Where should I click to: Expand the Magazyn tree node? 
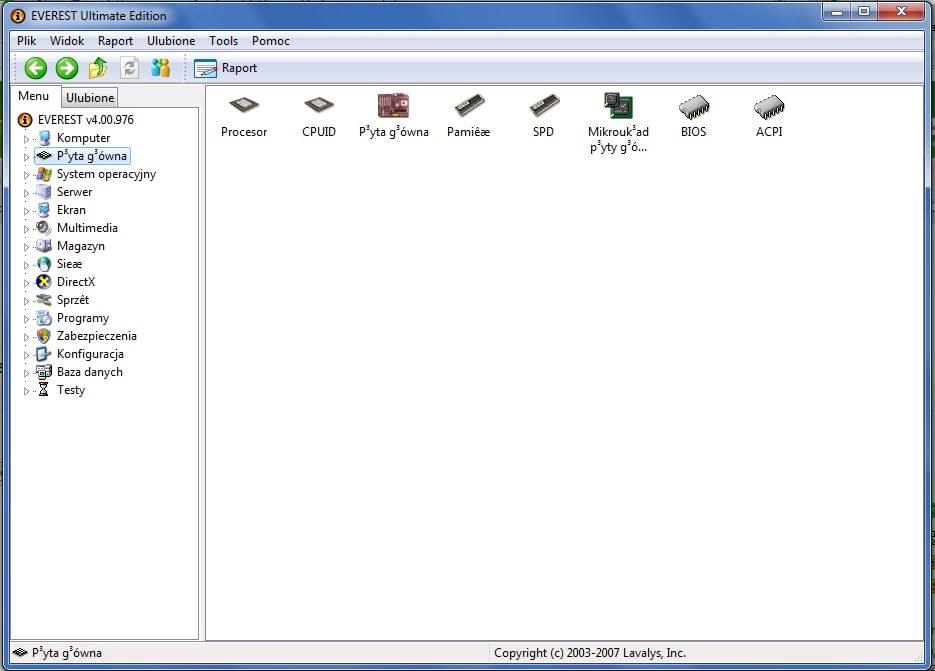tap(26, 247)
